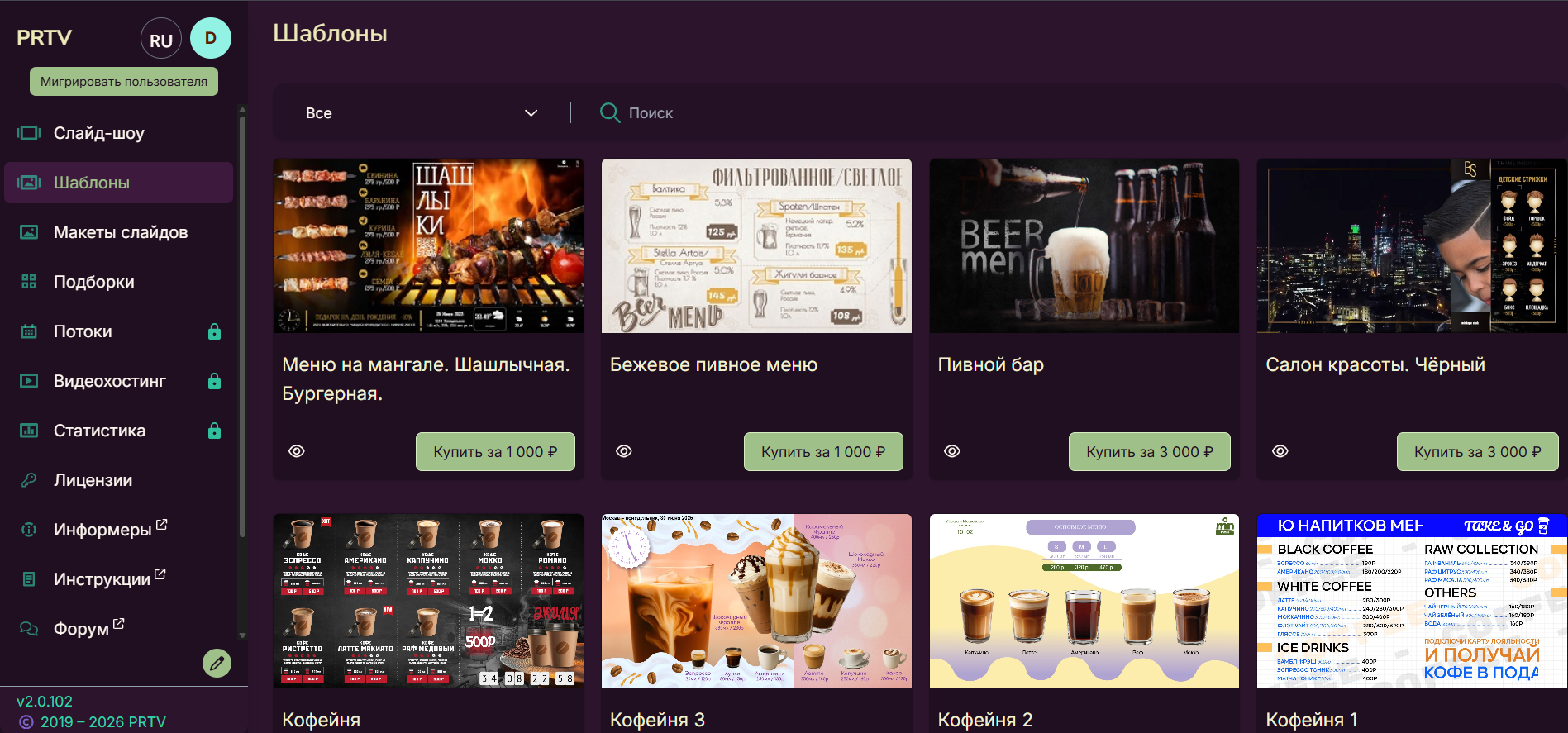Open the Кофейня template thumbnail
Screen dimensions: 1568x733
tap(428, 601)
